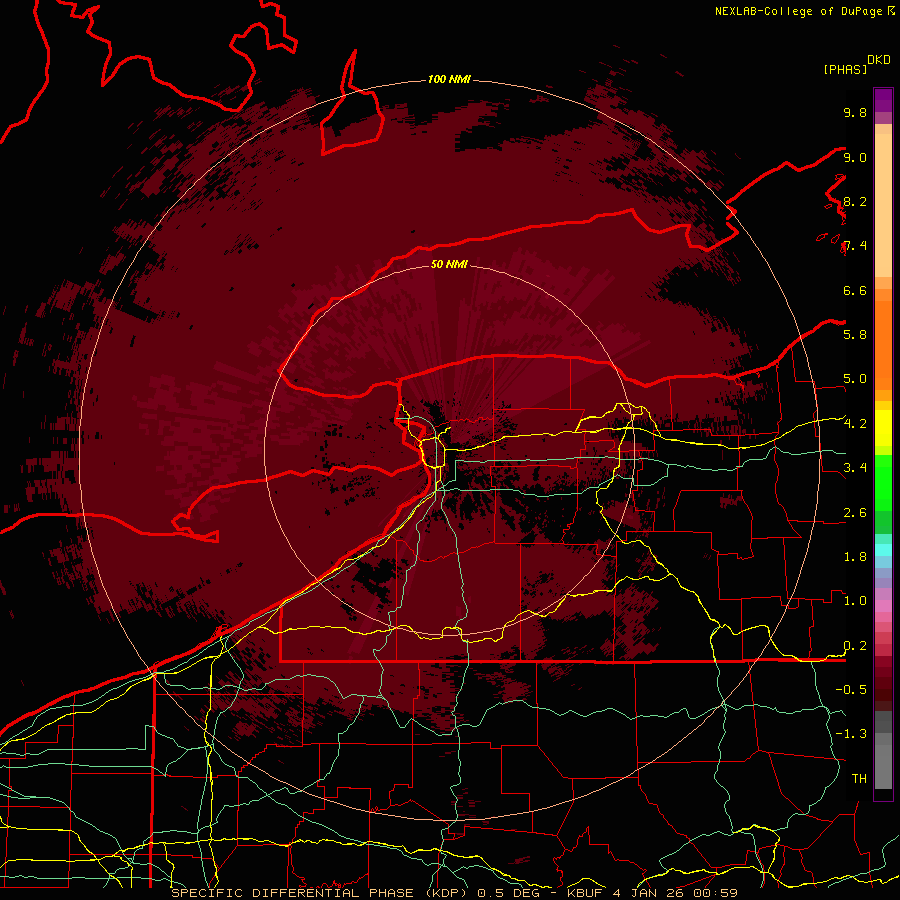
Task: Select the -0.5 scale value
Action: pos(851,690)
